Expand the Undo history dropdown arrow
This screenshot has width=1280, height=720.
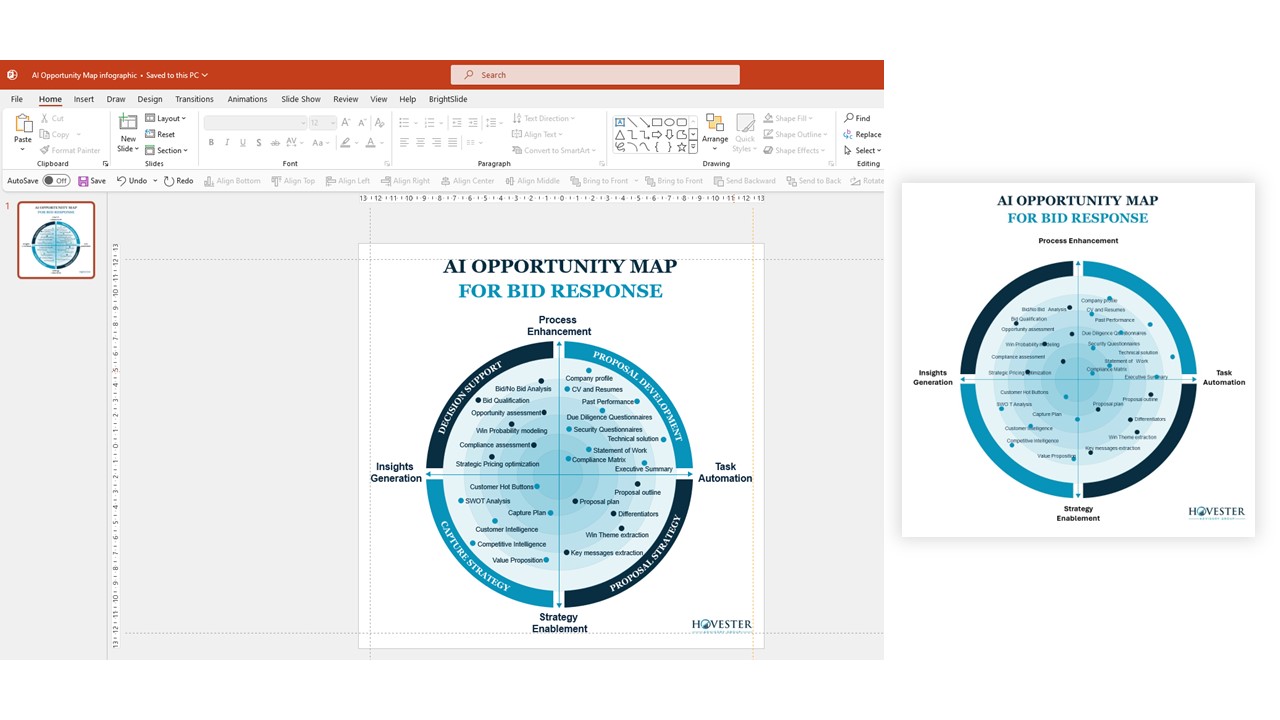click(155, 181)
